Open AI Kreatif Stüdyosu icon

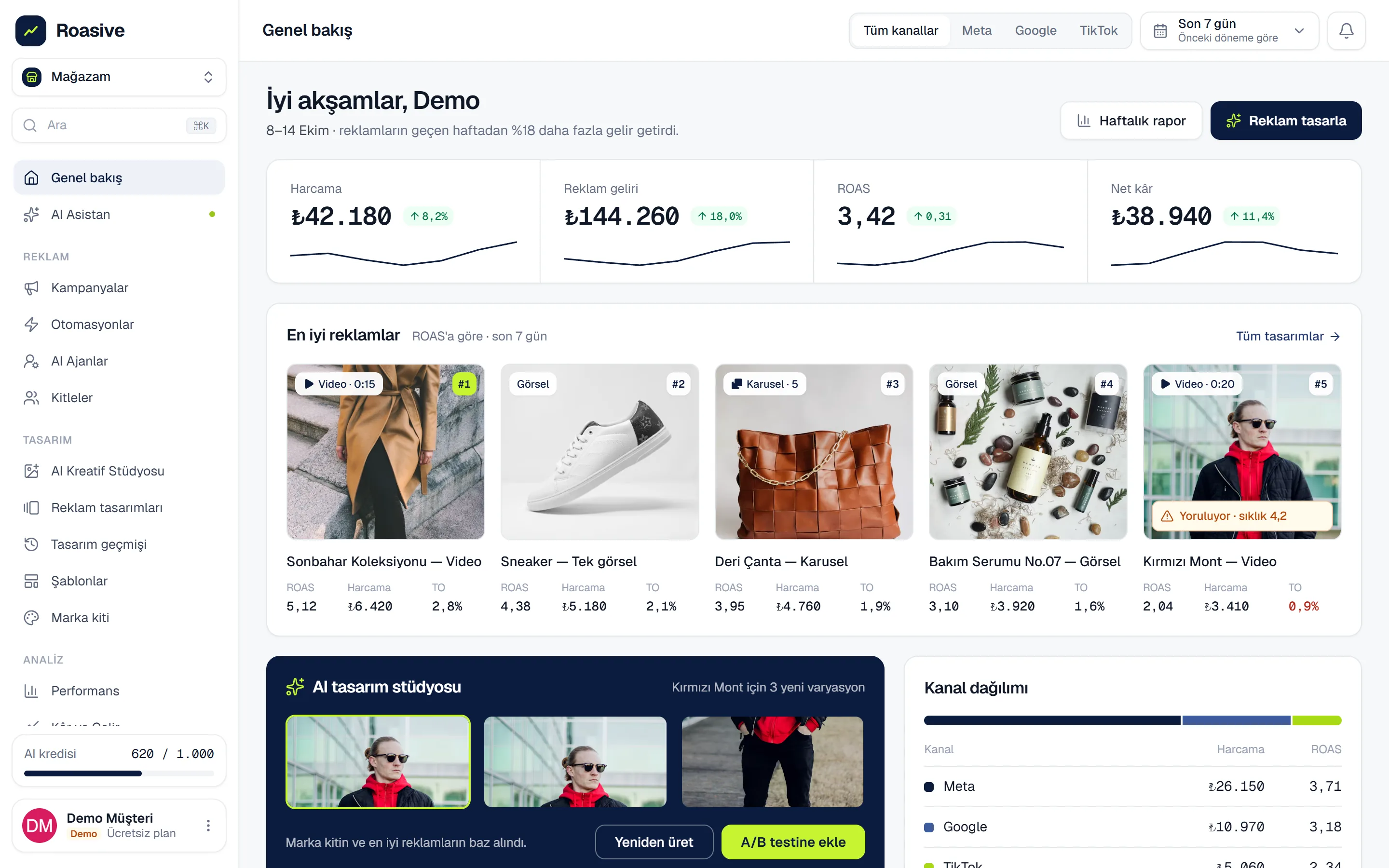coord(31,471)
